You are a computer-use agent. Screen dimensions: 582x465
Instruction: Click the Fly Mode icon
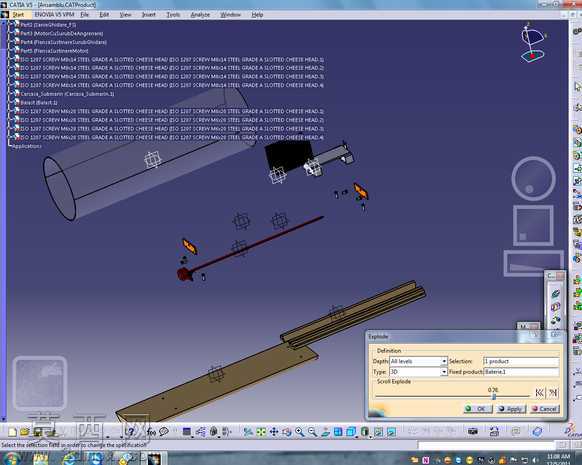pyautogui.click(x=248, y=432)
